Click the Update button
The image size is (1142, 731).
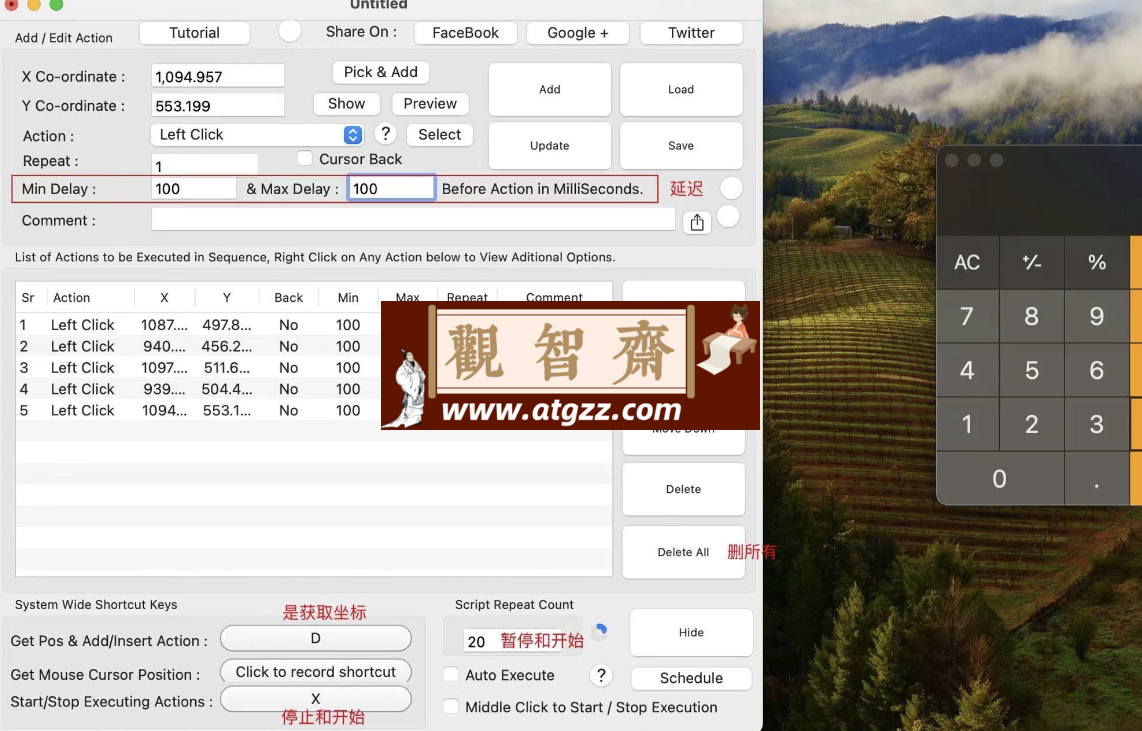(550, 146)
